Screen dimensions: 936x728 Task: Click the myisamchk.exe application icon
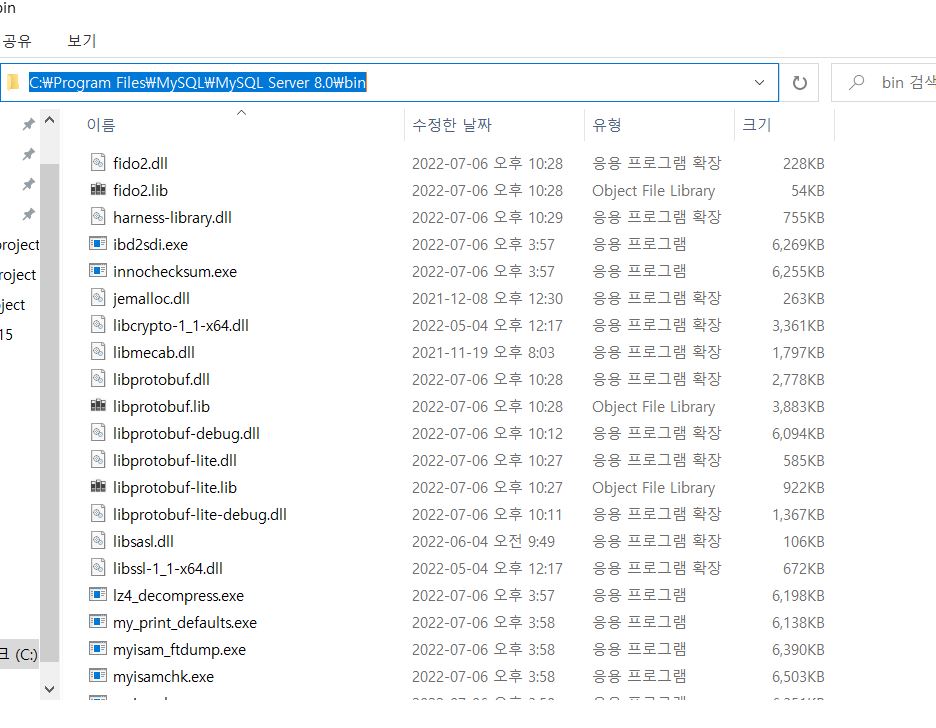[98, 675]
